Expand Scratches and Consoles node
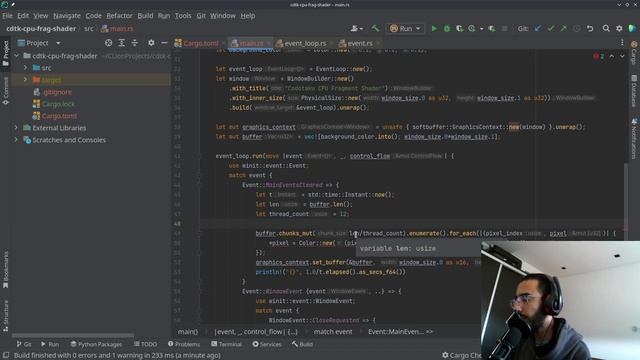This screenshot has width=640, height=360. 16,140
